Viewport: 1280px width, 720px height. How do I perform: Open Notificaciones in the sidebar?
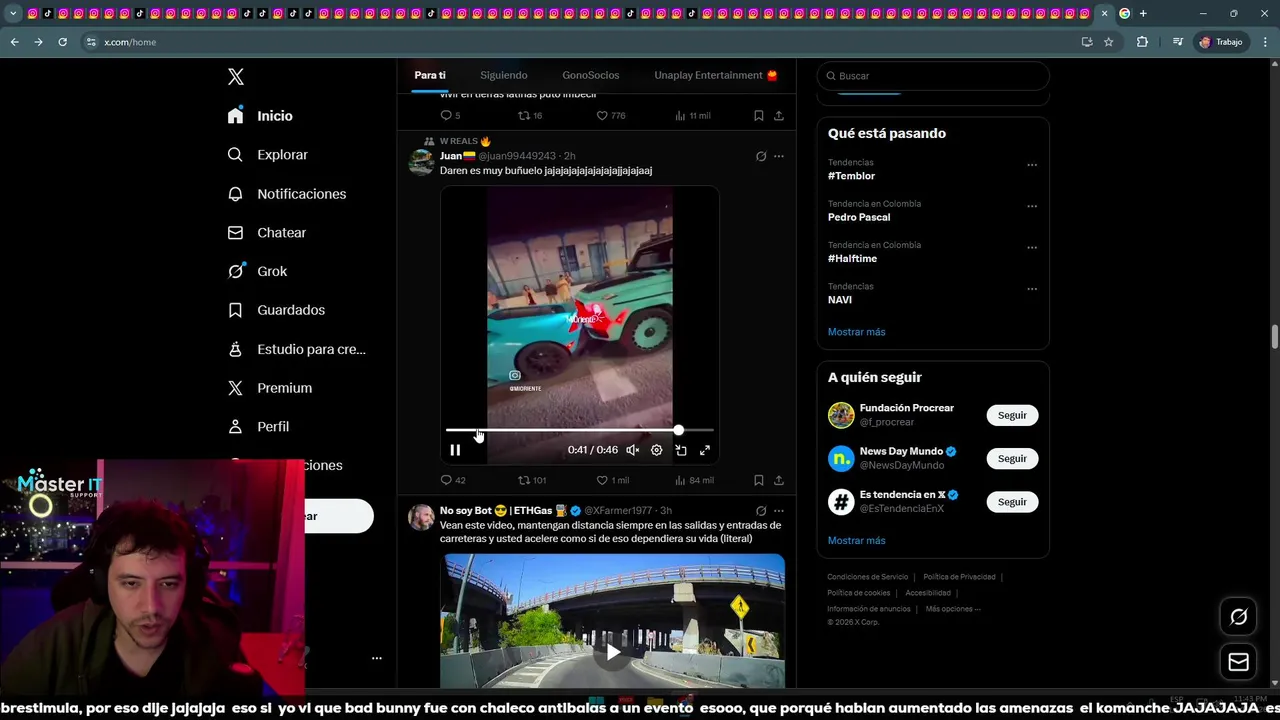286,194
